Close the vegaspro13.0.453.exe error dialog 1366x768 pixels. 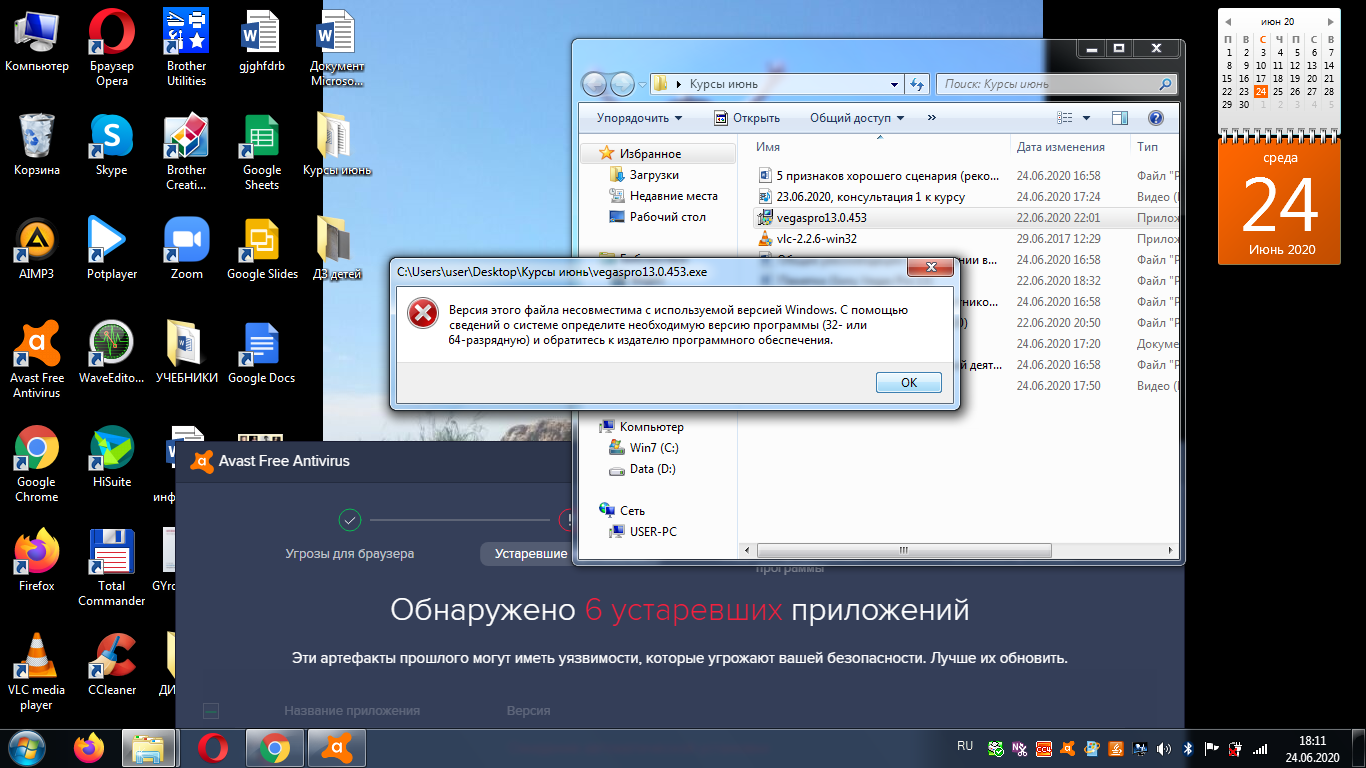(929, 267)
